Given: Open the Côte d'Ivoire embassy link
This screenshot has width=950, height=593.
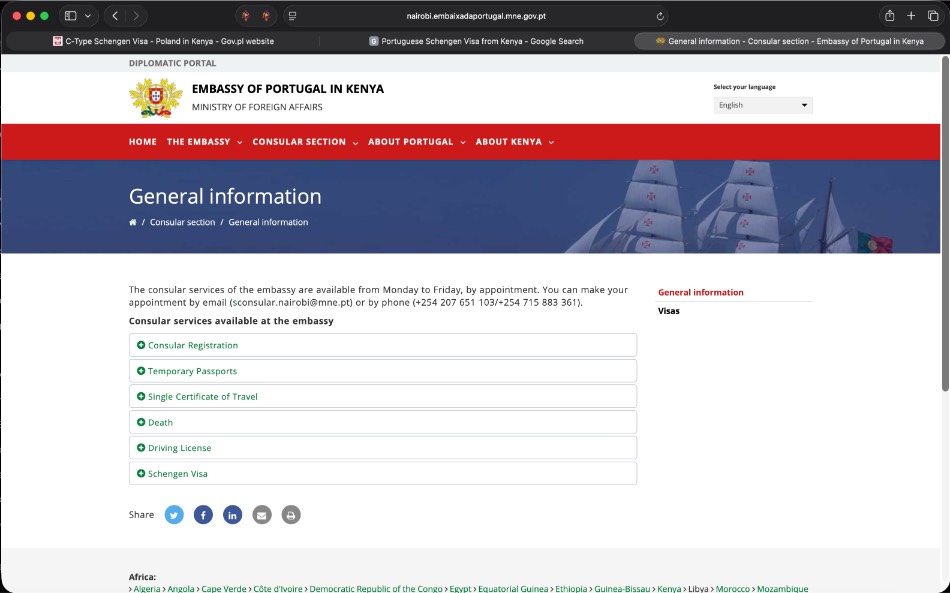Looking at the screenshot, I should [x=277, y=589].
